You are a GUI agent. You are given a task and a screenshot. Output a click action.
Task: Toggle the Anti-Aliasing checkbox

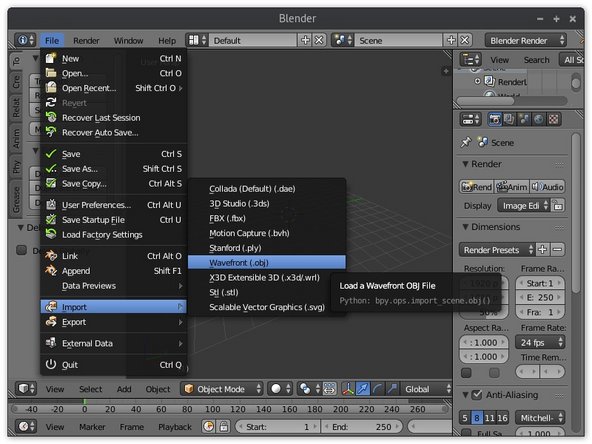coord(477,395)
